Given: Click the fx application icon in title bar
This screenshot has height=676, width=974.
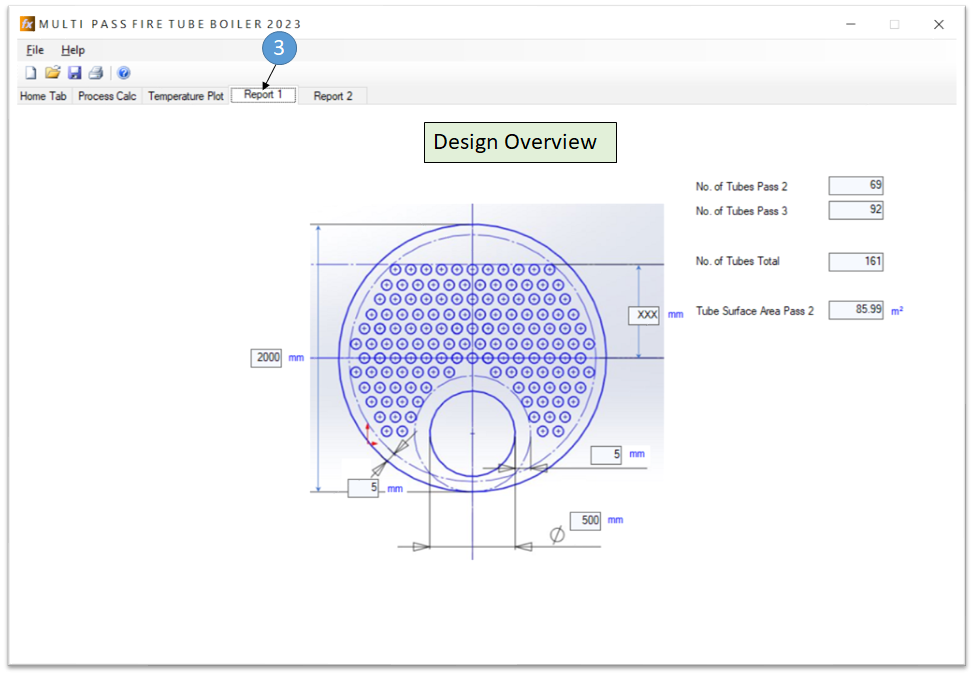Looking at the screenshot, I should [27, 24].
